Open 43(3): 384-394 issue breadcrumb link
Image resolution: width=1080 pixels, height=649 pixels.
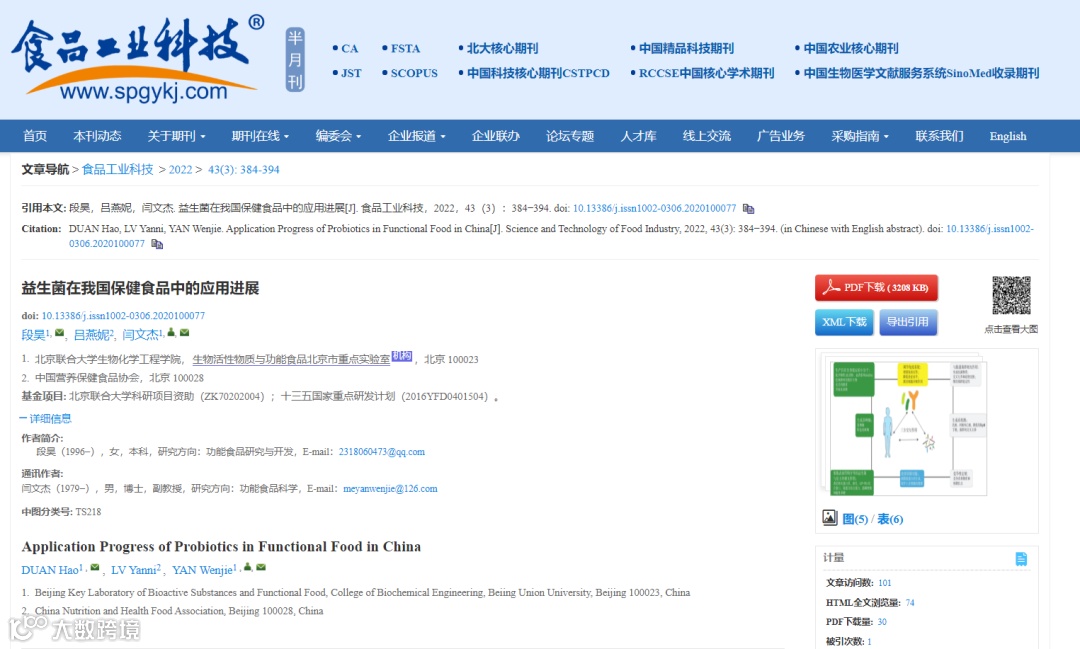[244, 169]
